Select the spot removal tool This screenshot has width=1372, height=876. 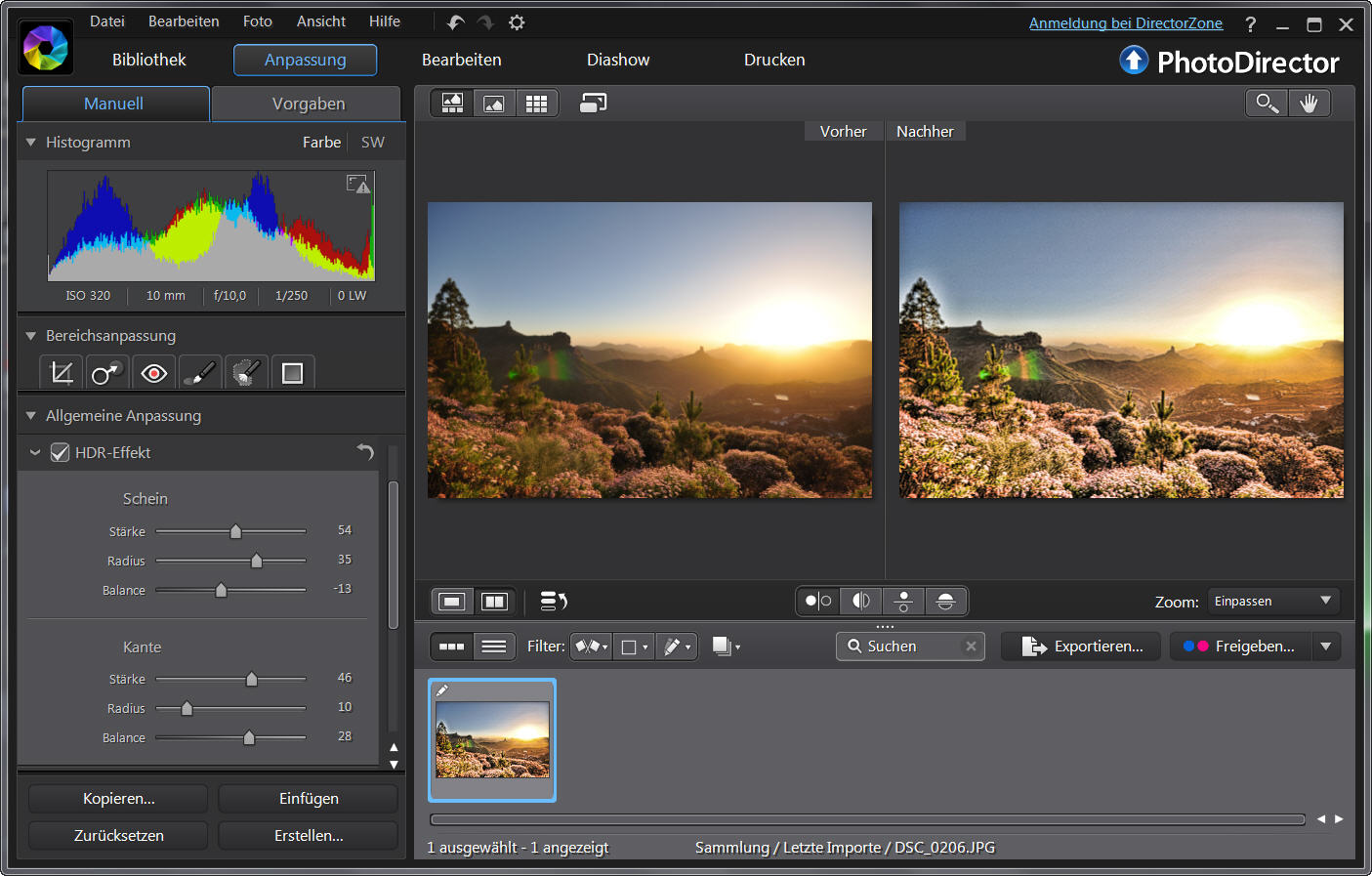click(105, 373)
